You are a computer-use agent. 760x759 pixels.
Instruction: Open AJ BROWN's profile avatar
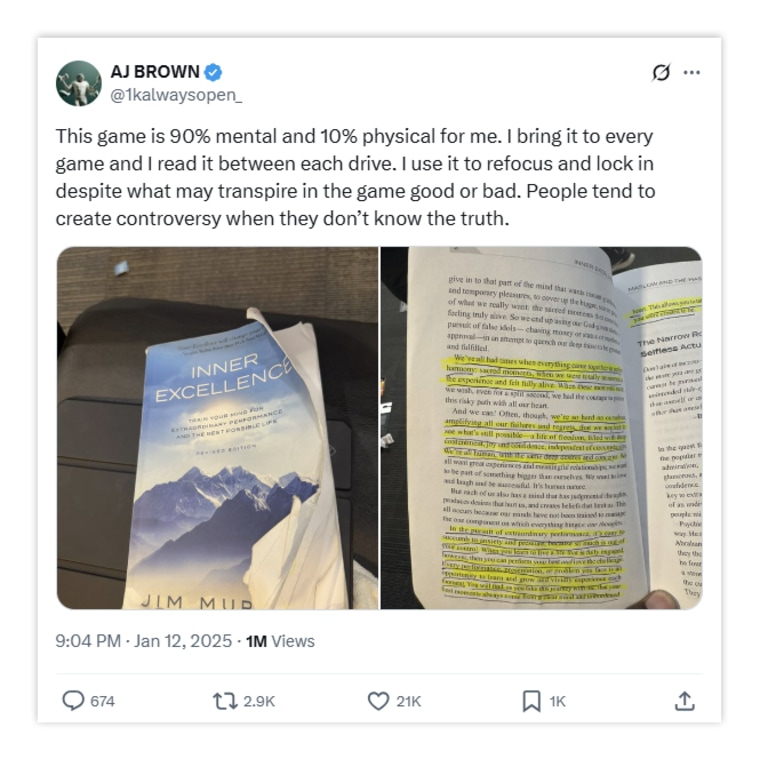[79, 83]
